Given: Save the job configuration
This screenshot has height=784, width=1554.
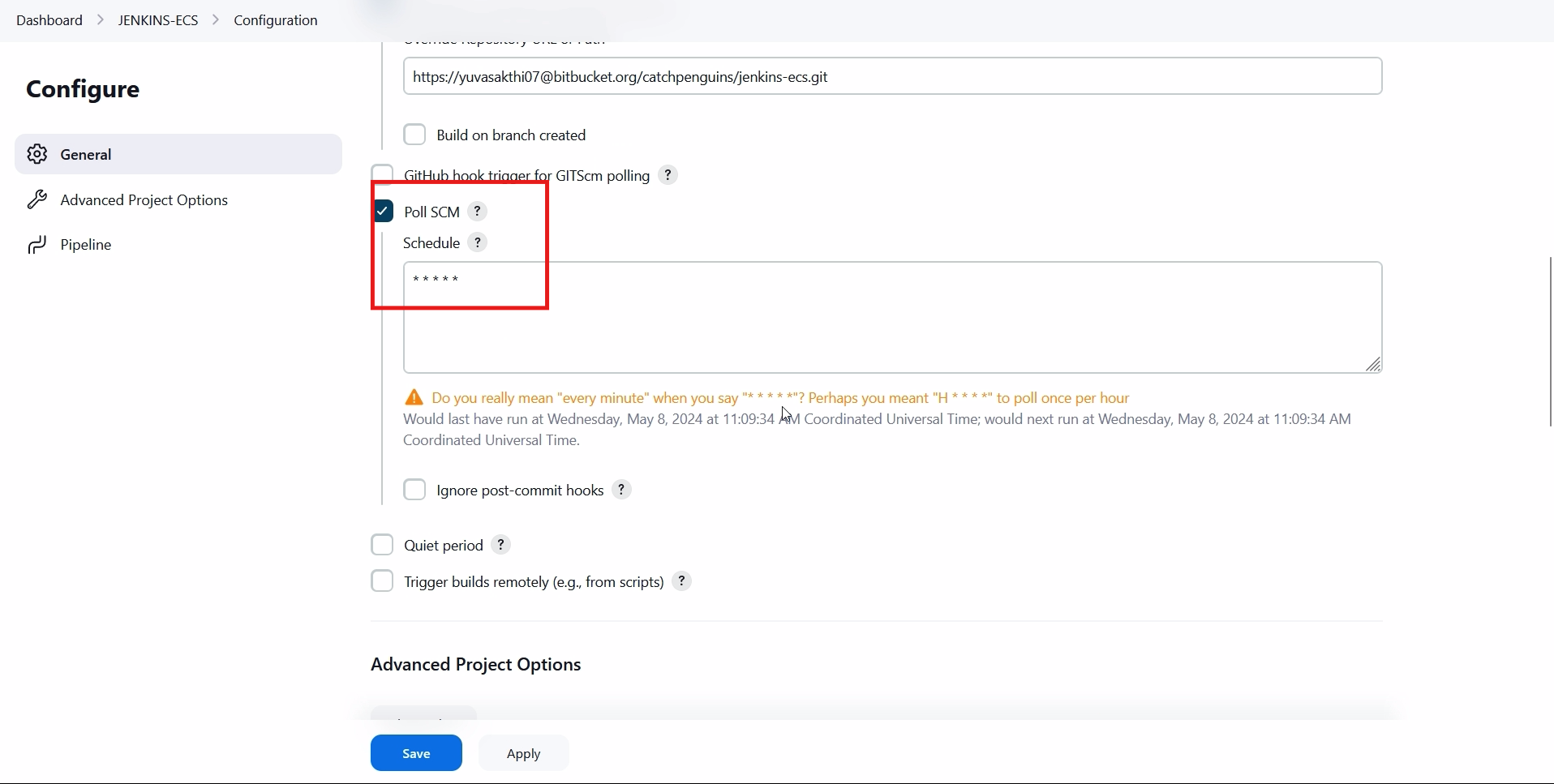Looking at the screenshot, I should coord(416,753).
